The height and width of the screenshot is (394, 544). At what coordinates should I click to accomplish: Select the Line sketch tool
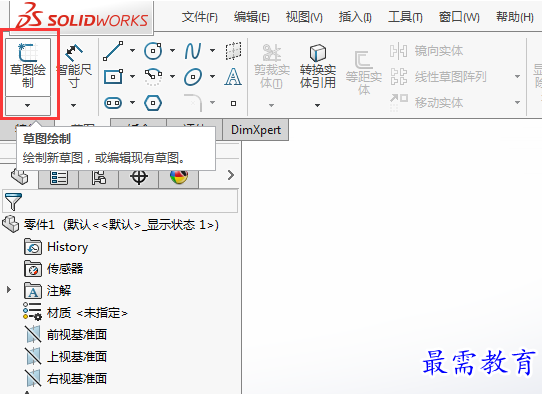tap(113, 51)
